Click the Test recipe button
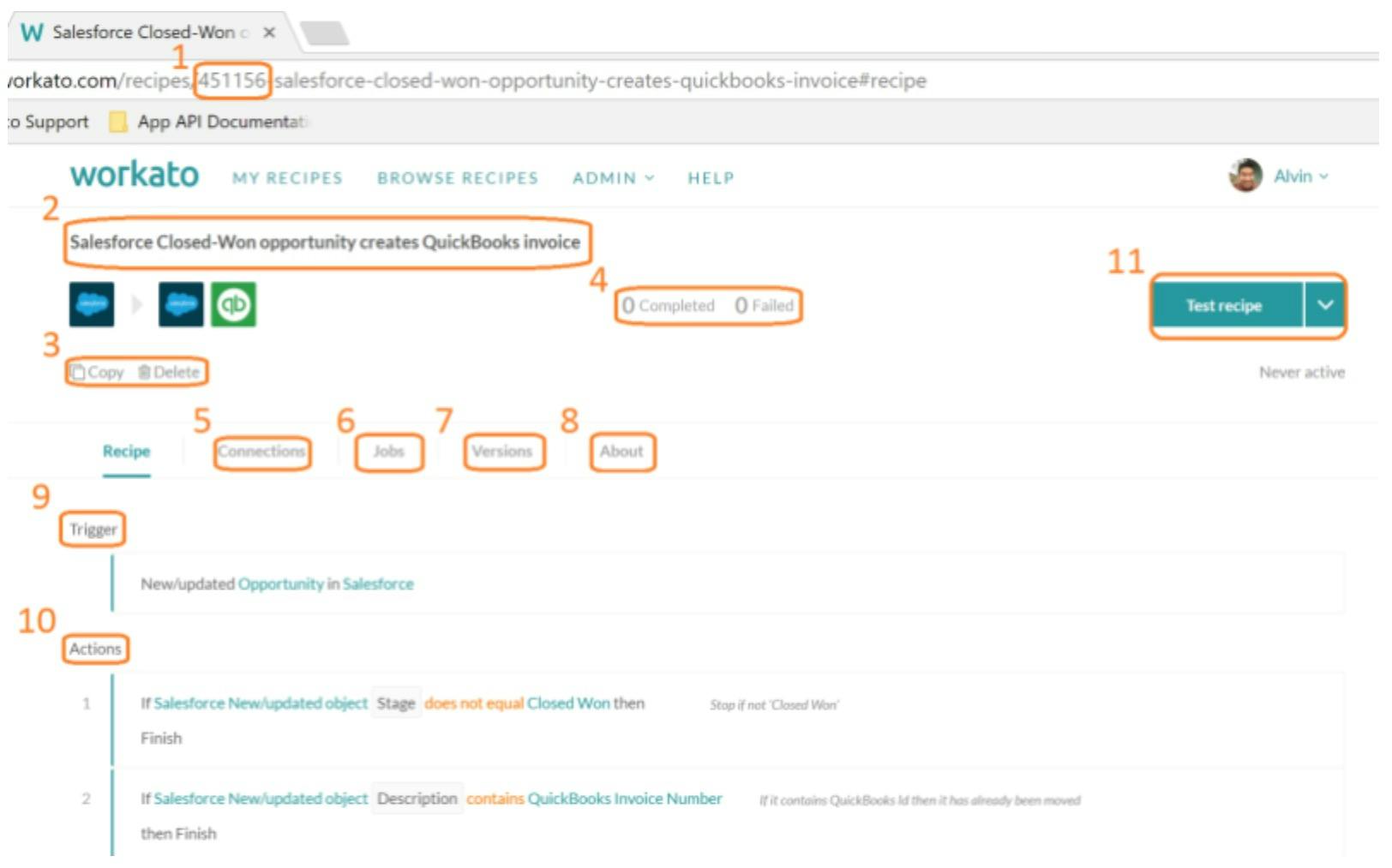 point(1227,305)
